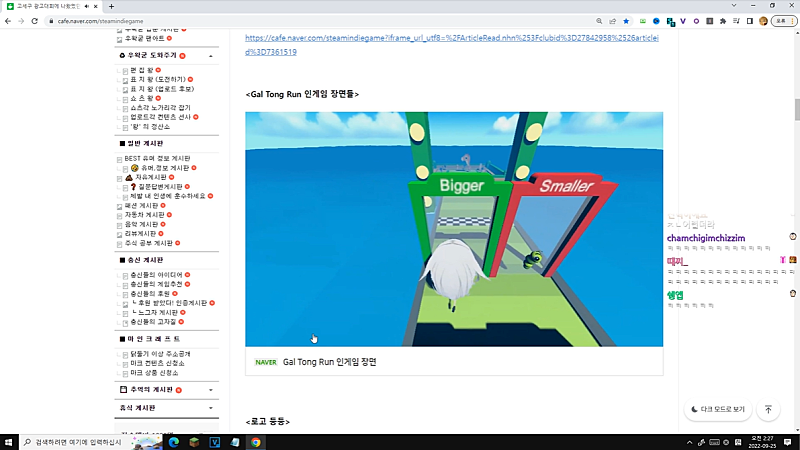Viewport: 800px width, 450px height.
Task: Open Microsoft Edge from the taskbar
Action: 173,442
